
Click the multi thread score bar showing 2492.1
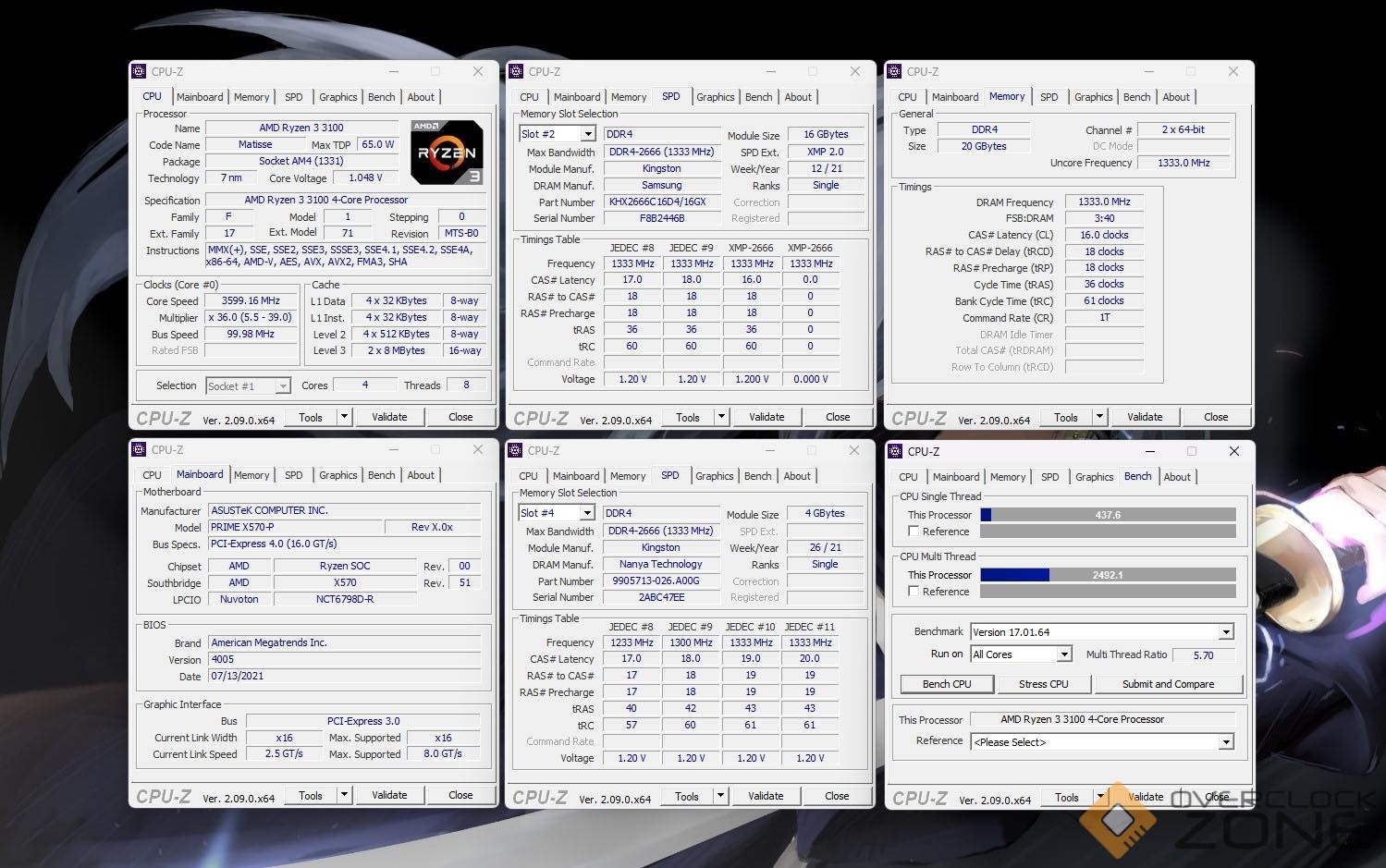click(x=1108, y=575)
